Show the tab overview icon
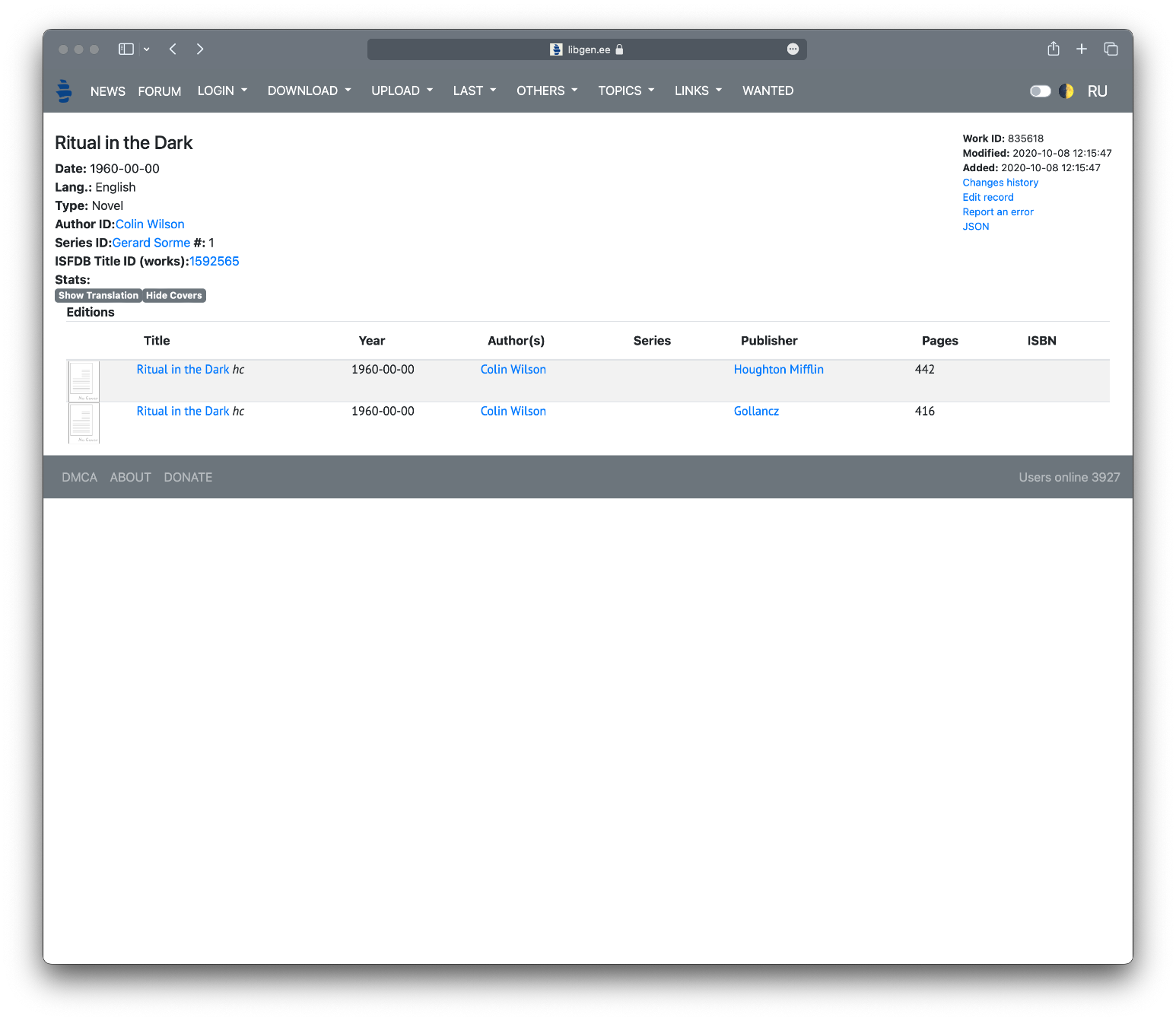The width and height of the screenshot is (1176, 1021). click(1111, 49)
